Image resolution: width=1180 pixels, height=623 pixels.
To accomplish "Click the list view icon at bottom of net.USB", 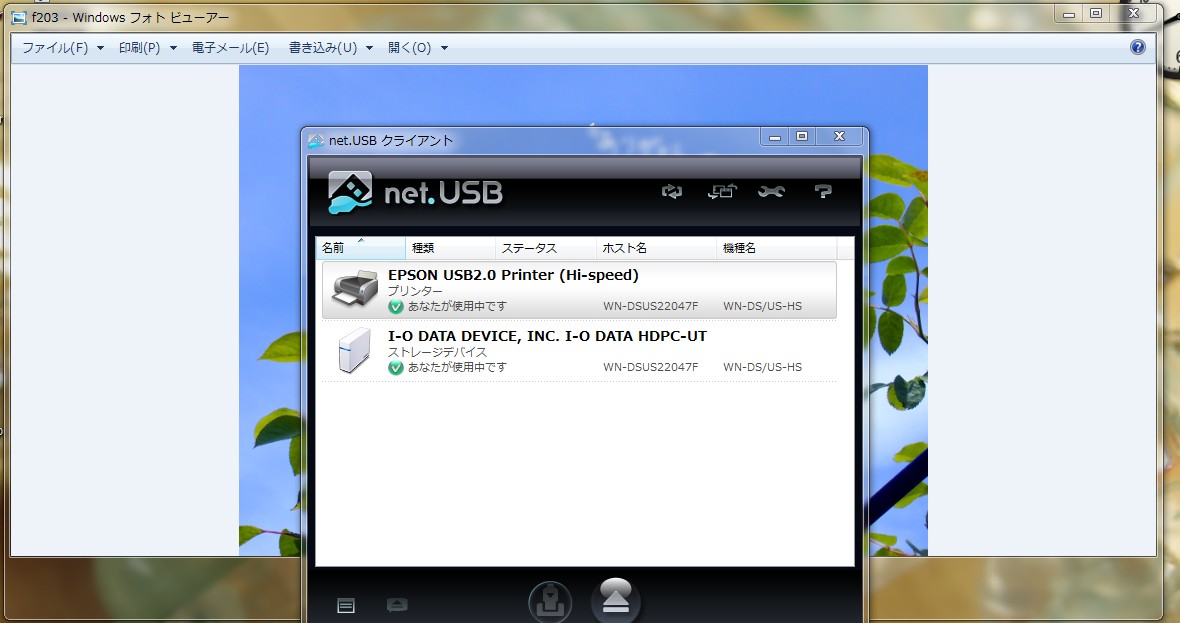I will [x=345, y=606].
